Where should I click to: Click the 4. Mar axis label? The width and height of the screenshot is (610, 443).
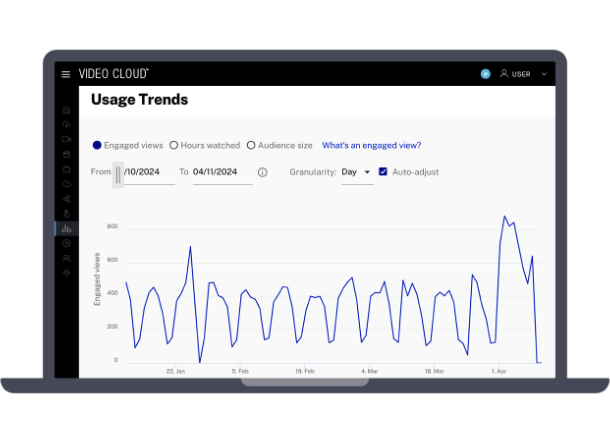(x=369, y=371)
